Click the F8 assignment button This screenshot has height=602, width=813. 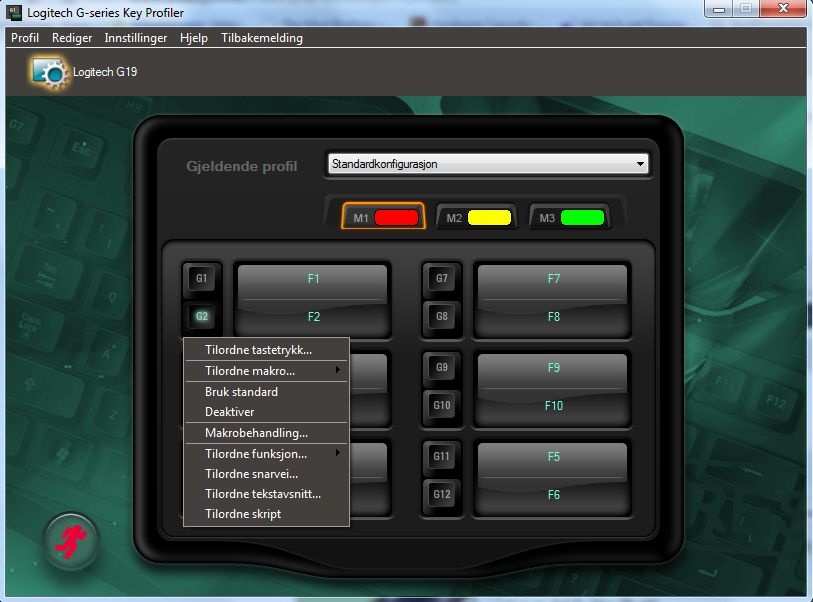(x=553, y=317)
